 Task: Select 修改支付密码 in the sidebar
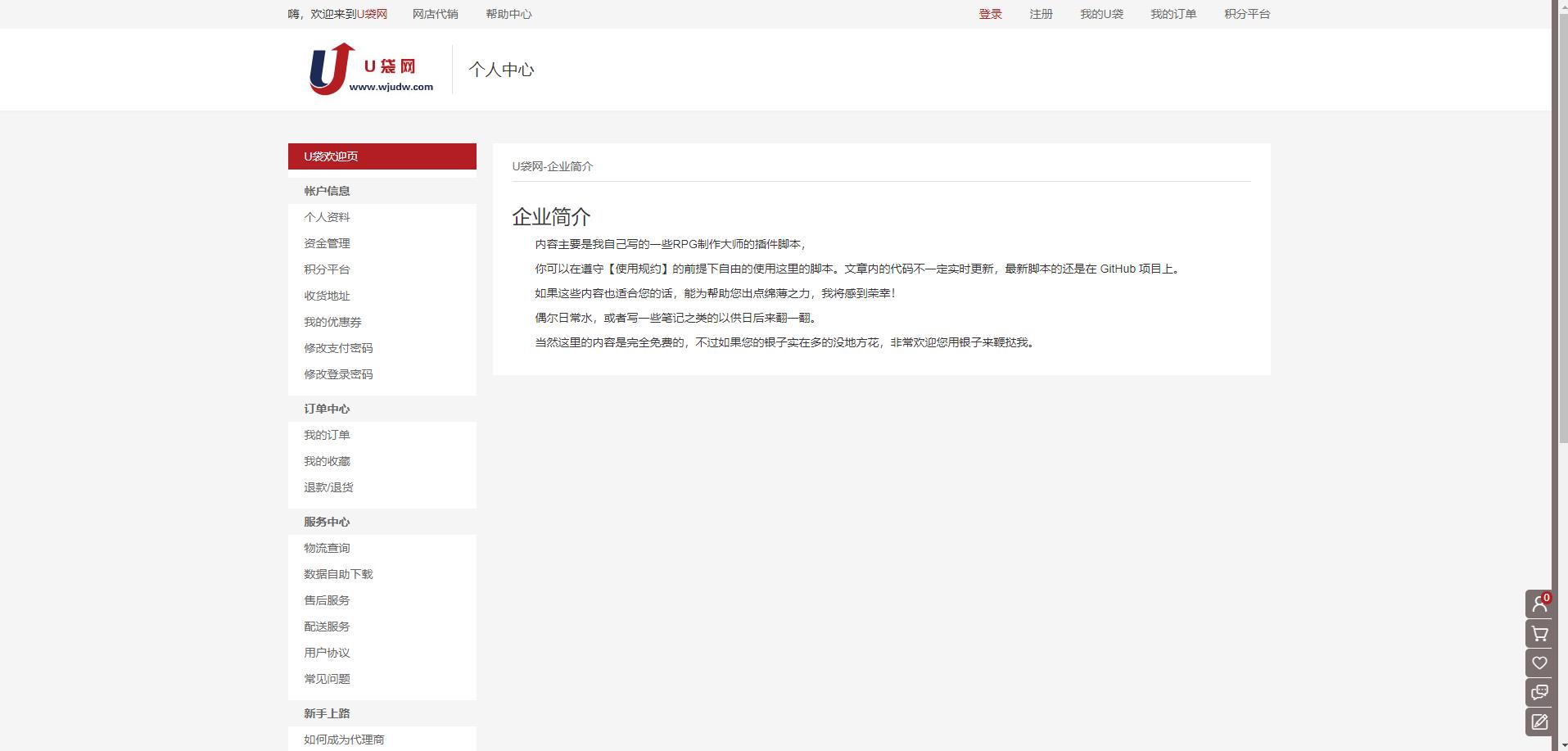pos(338,348)
